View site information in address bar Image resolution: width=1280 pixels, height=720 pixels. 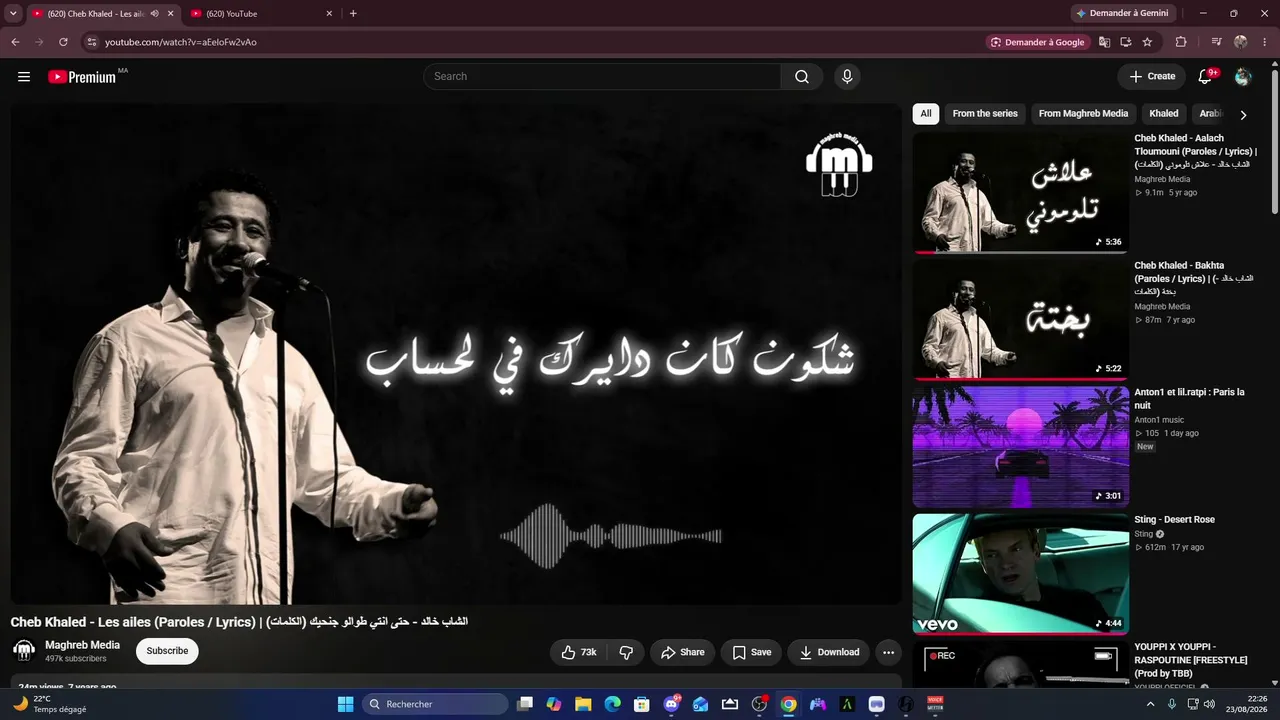91,42
